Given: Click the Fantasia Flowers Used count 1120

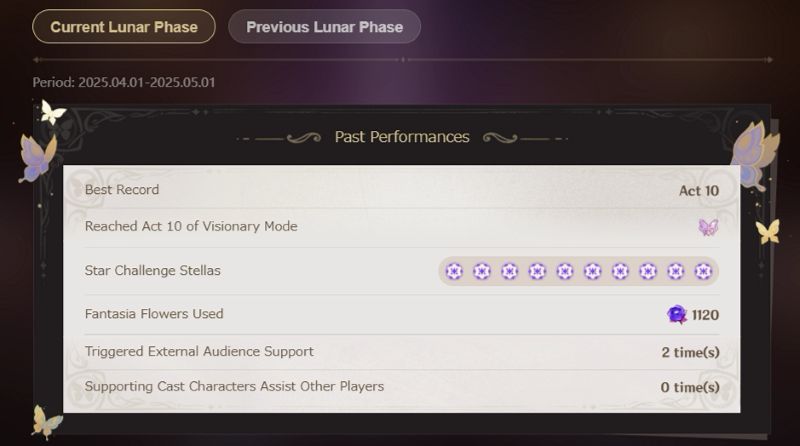Looking at the screenshot, I should pyautogui.click(x=705, y=315).
